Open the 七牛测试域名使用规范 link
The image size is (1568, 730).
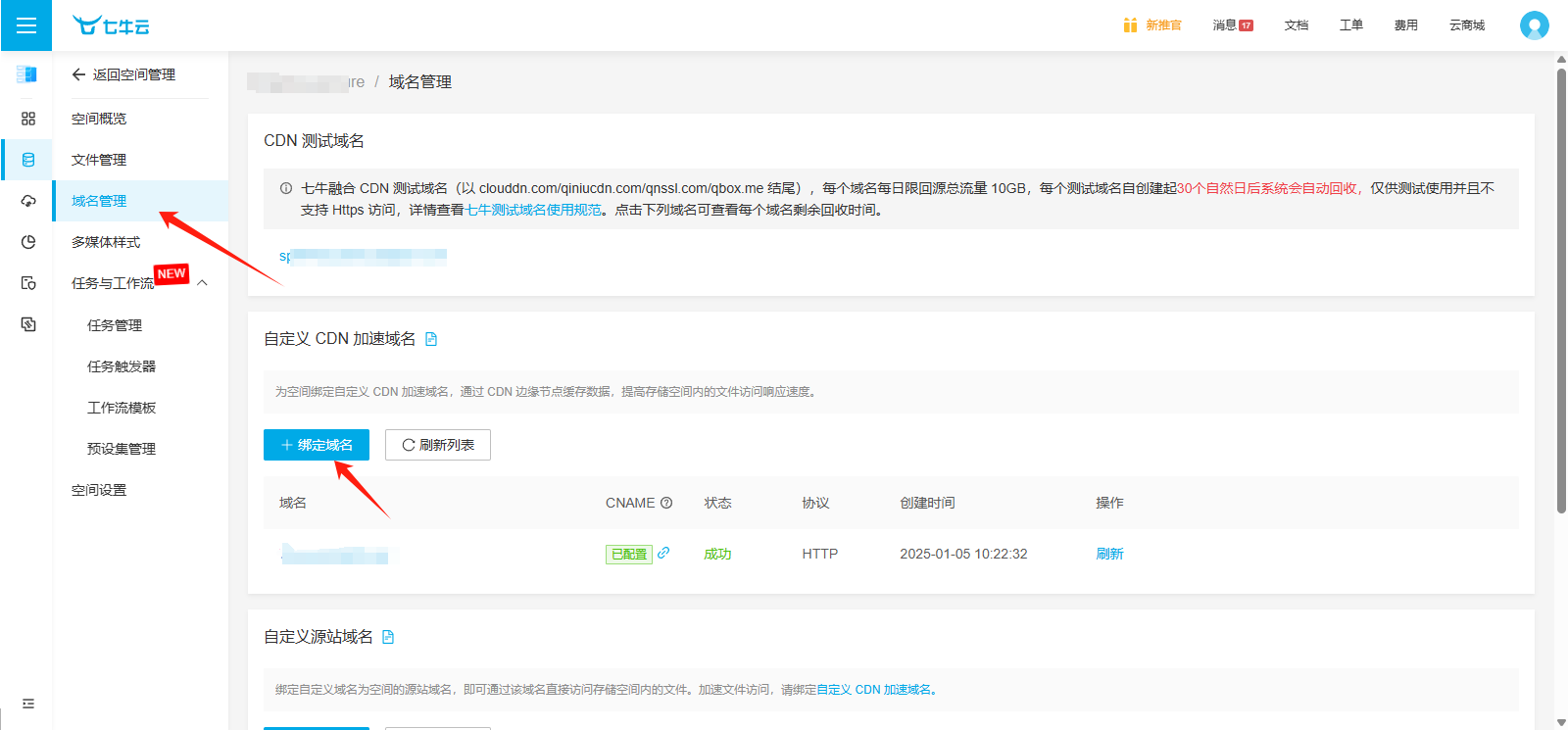tap(533, 210)
